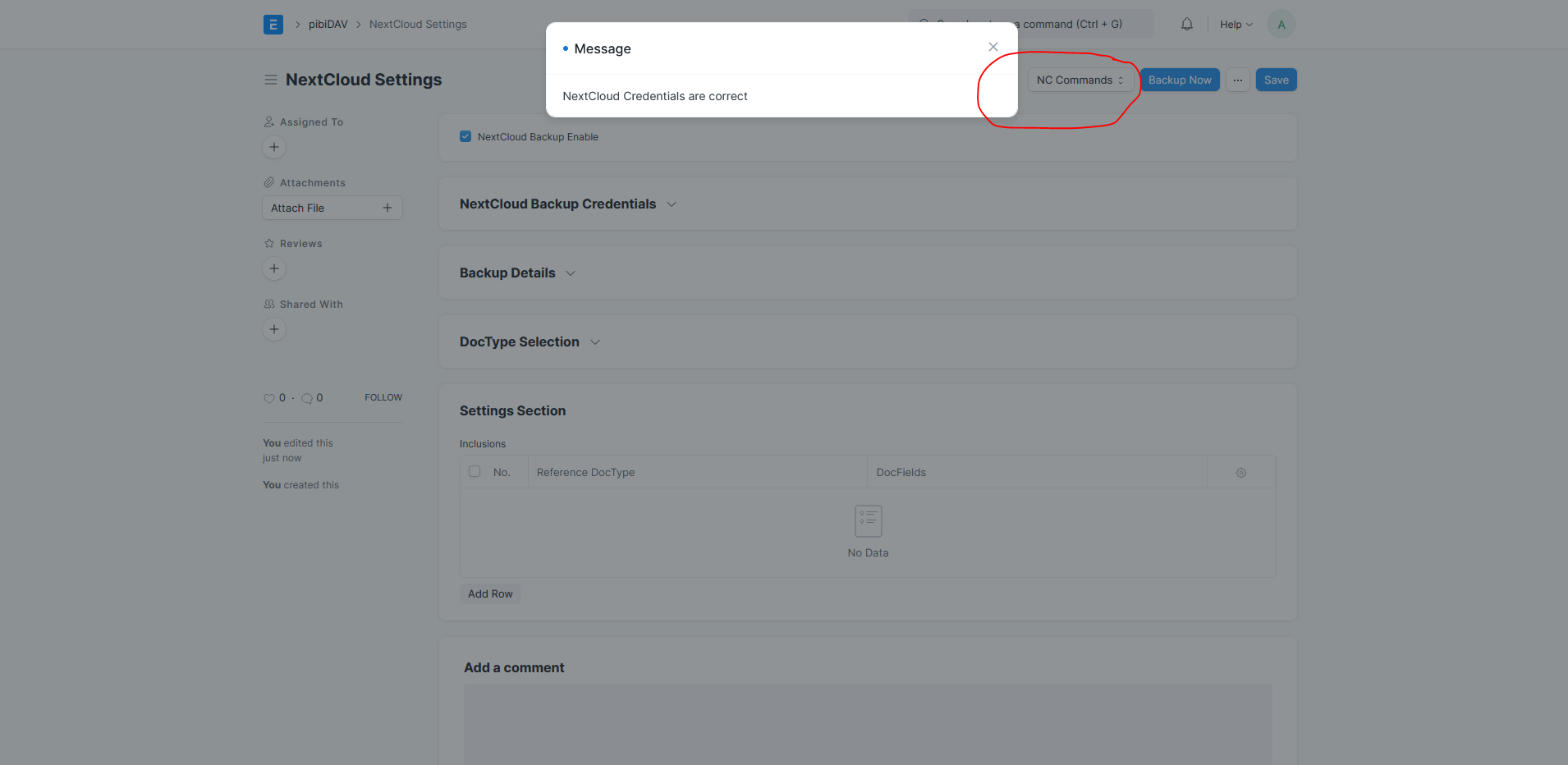Go to pibiDAV breadcrumb

click(x=328, y=25)
